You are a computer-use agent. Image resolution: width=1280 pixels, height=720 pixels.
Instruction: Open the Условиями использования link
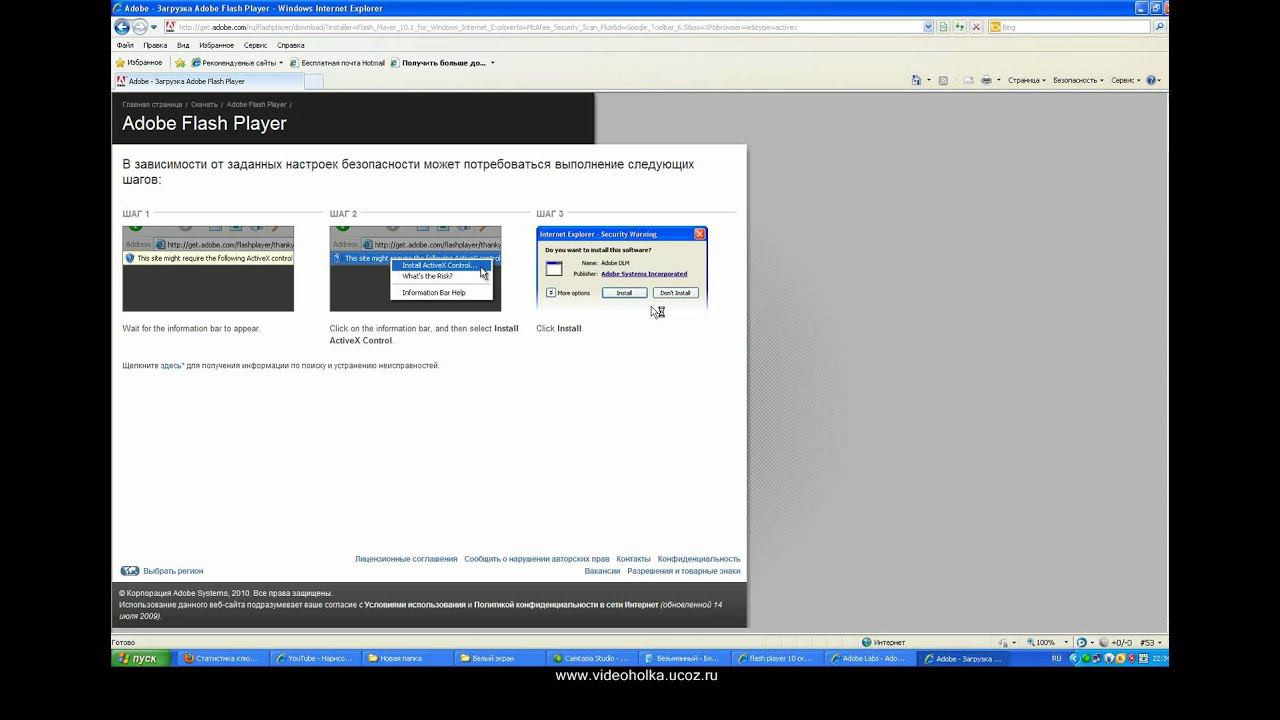coord(415,605)
